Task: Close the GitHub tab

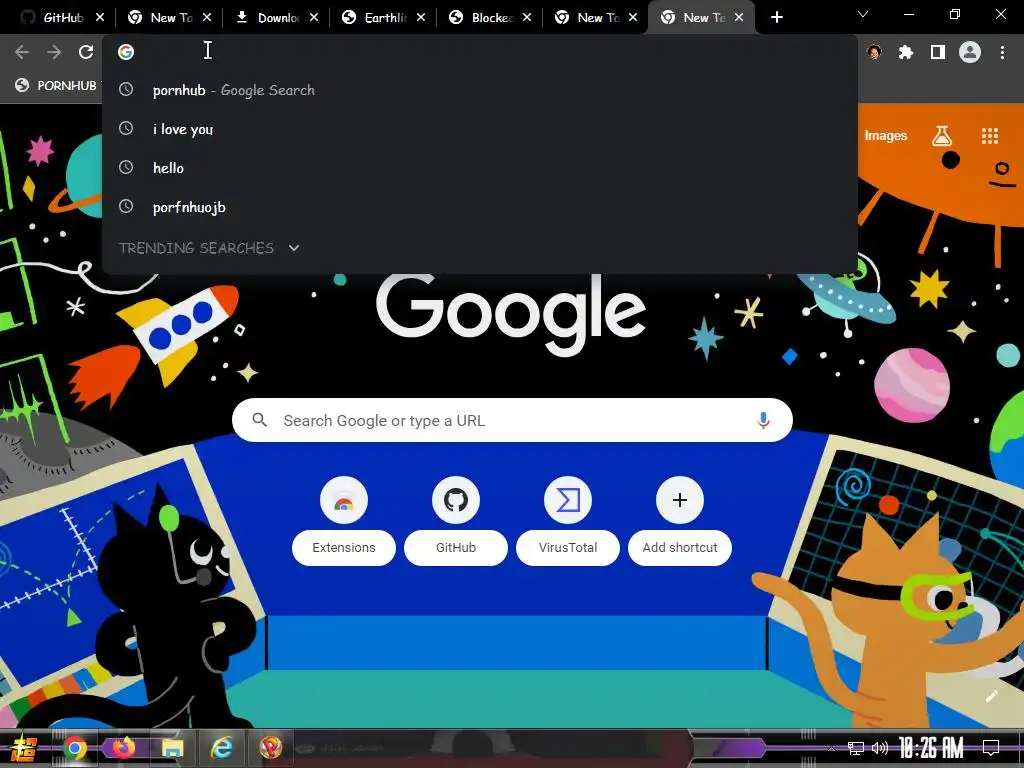Action: click(x=100, y=18)
